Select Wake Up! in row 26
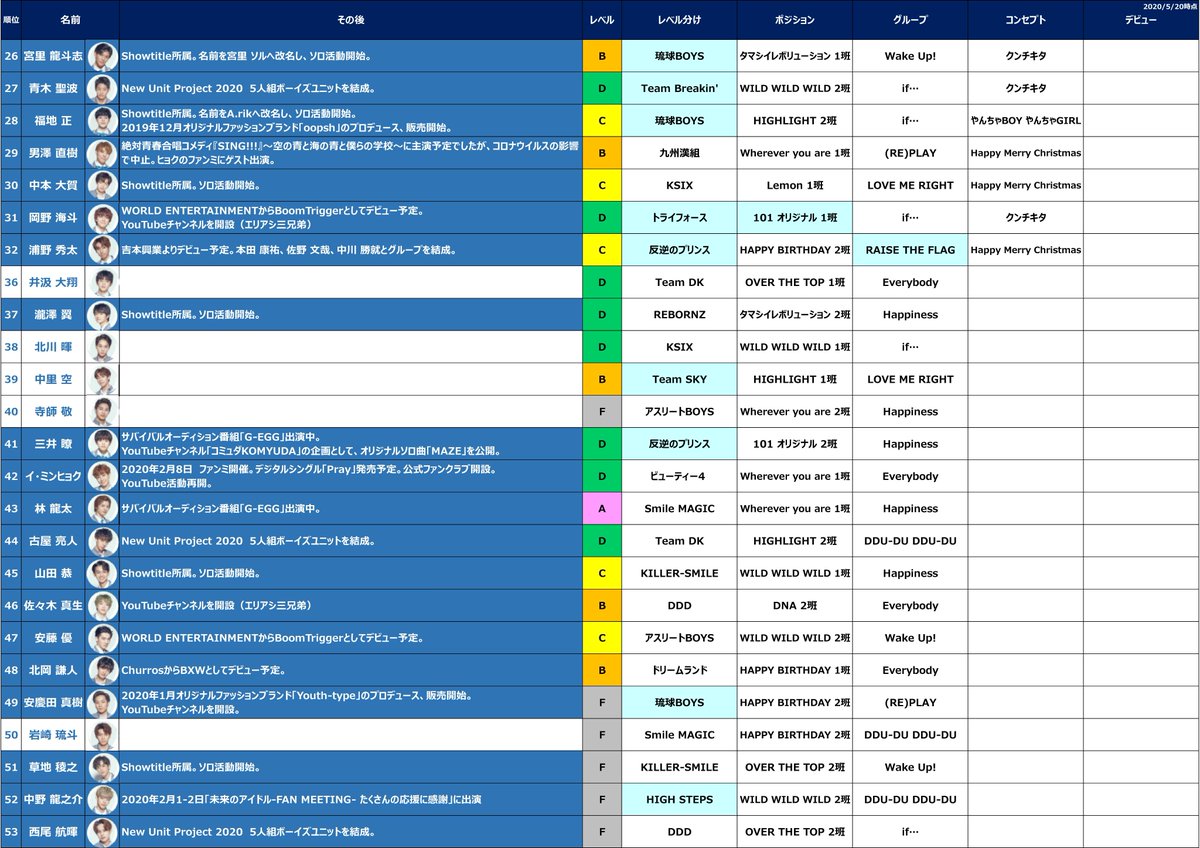The height and width of the screenshot is (848, 1200). tap(910, 56)
